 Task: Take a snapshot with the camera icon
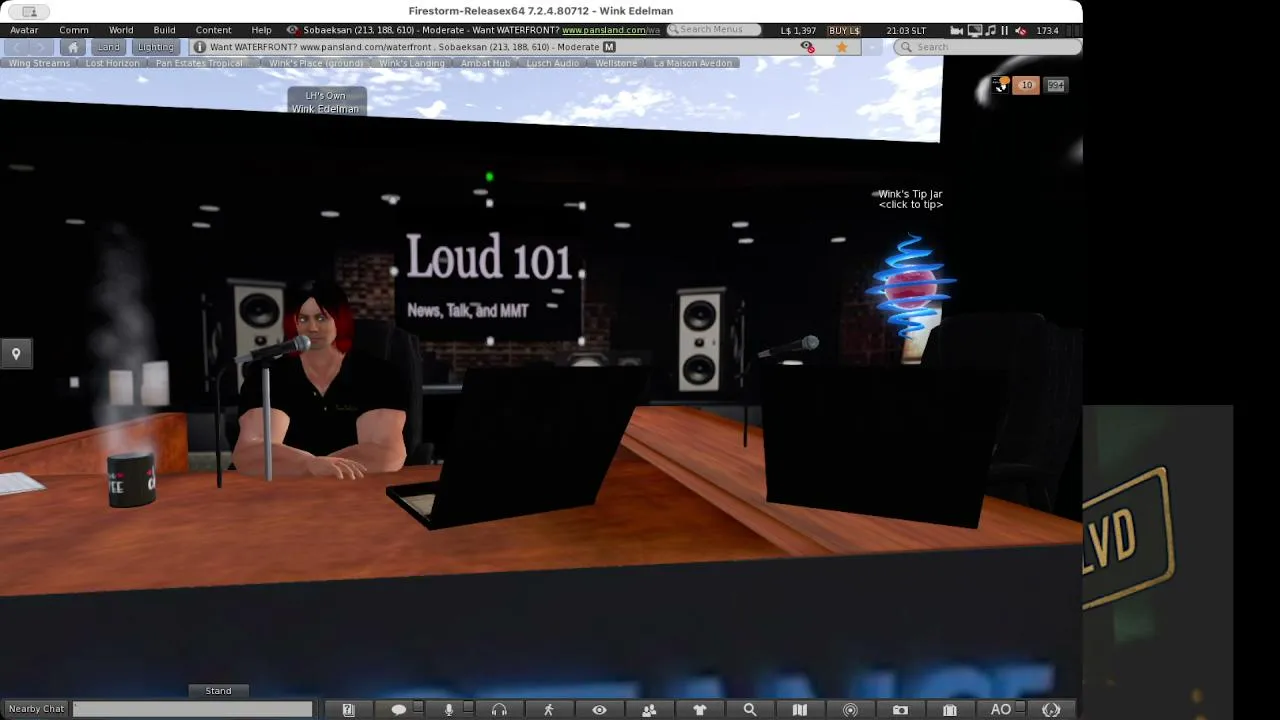coord(900,710)
